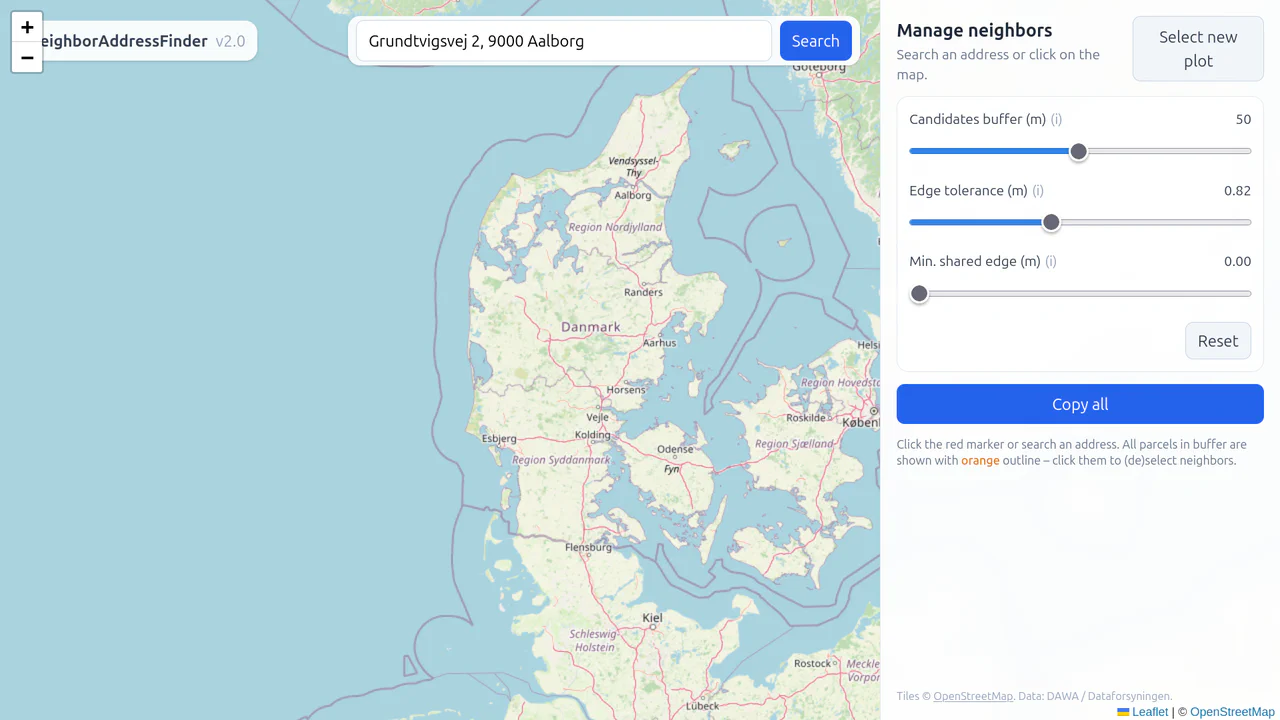The image size is (1280, 720).
Task: Click Randers city label on map
Action: [x=644, y=292]
